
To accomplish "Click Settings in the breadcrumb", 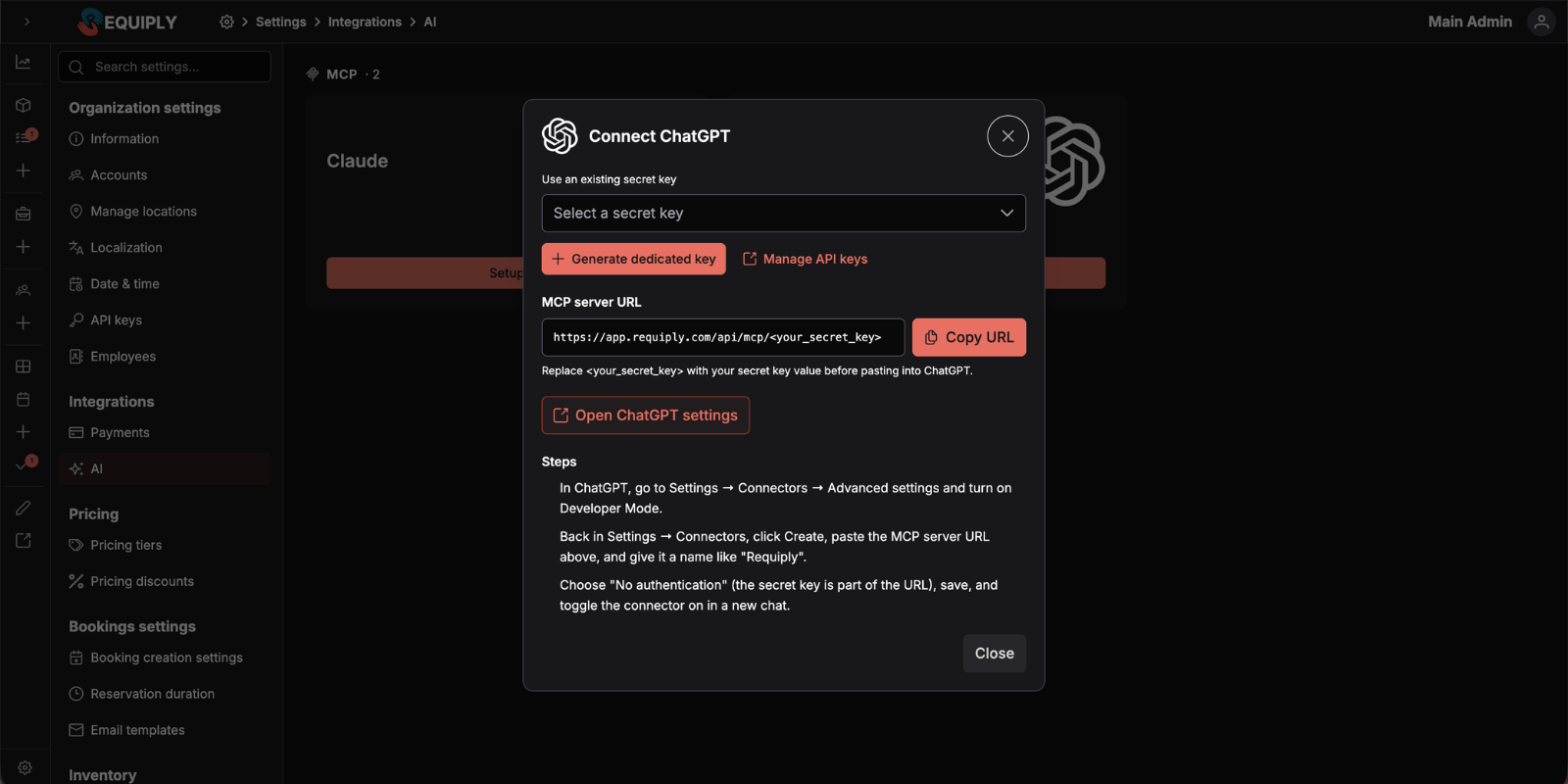I will [x=281, y=22].
